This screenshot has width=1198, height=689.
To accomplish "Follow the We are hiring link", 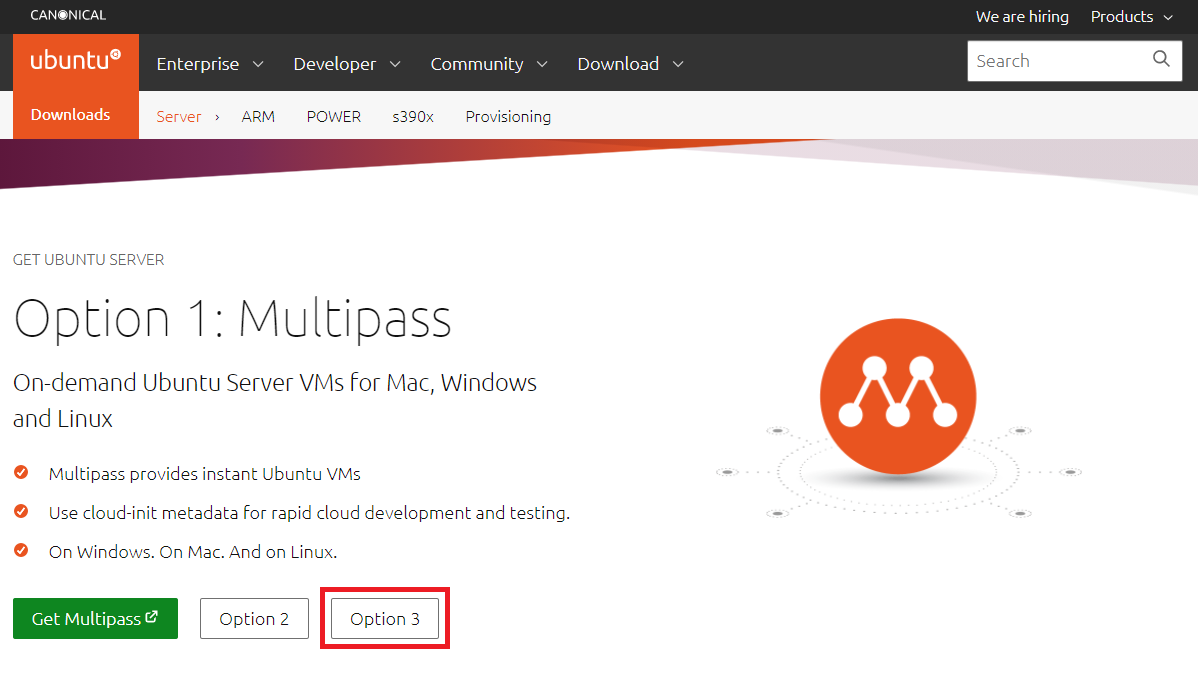I will point(1022,17).
